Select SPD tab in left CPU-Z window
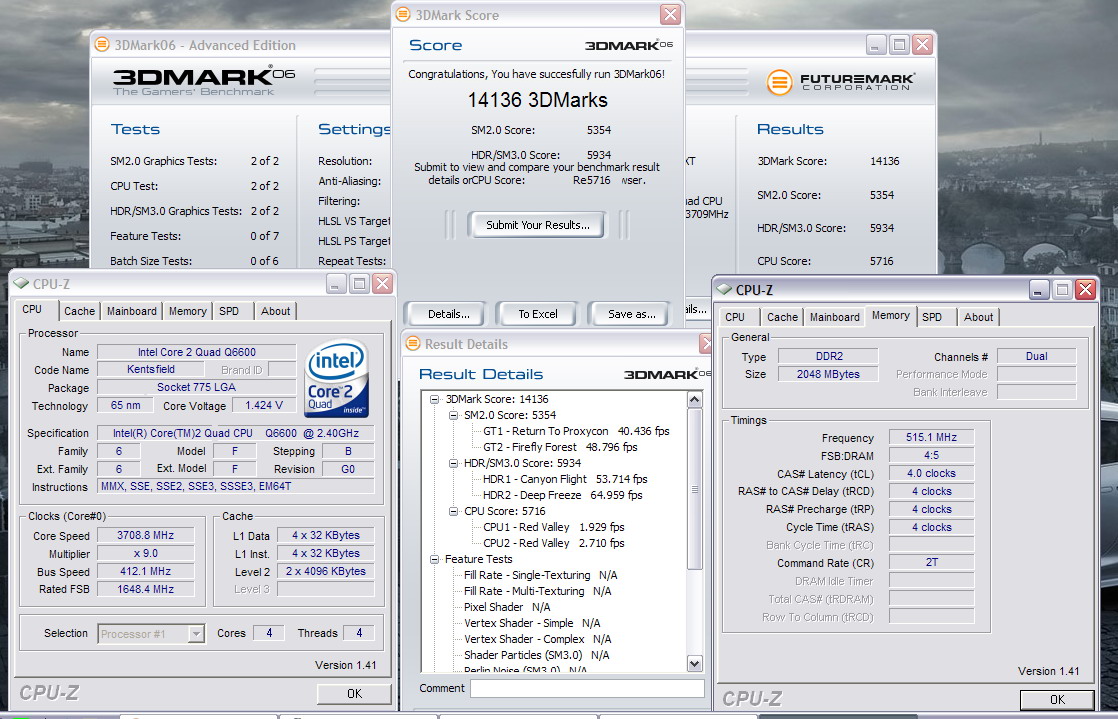The image size is (1118, 719). (229, 311)
